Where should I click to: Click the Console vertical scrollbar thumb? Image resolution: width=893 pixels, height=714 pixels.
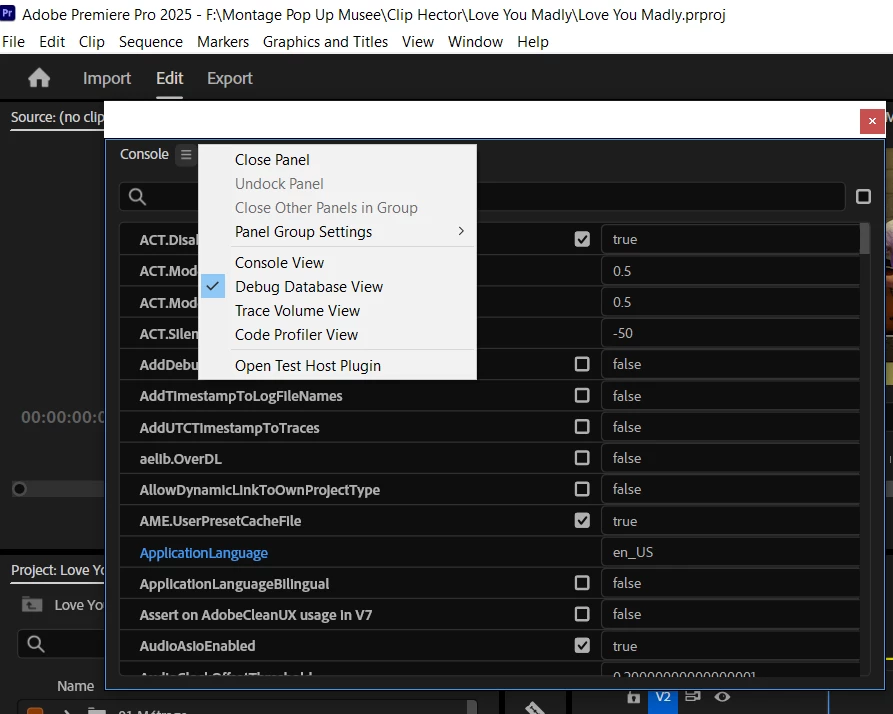pyautogui.click(x=865, y=238)
